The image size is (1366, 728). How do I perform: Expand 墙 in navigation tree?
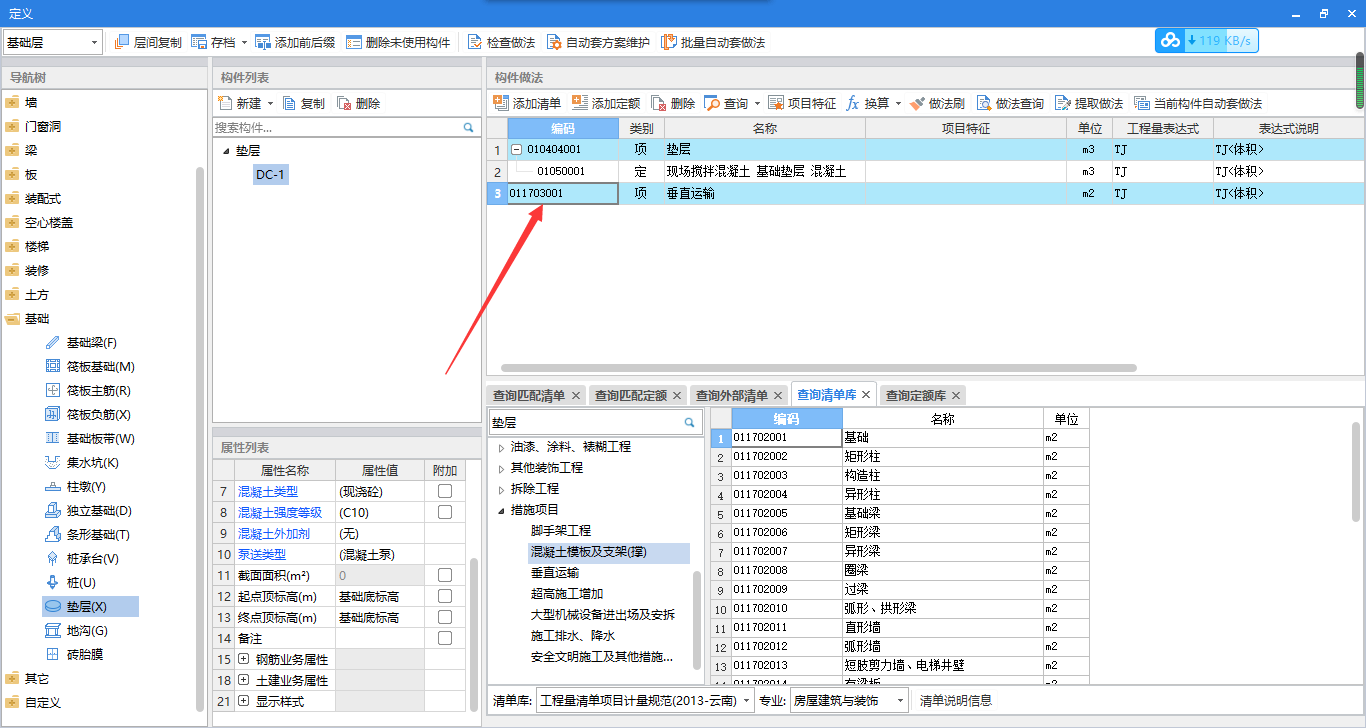pyautogui.click(x=12, y=102)
